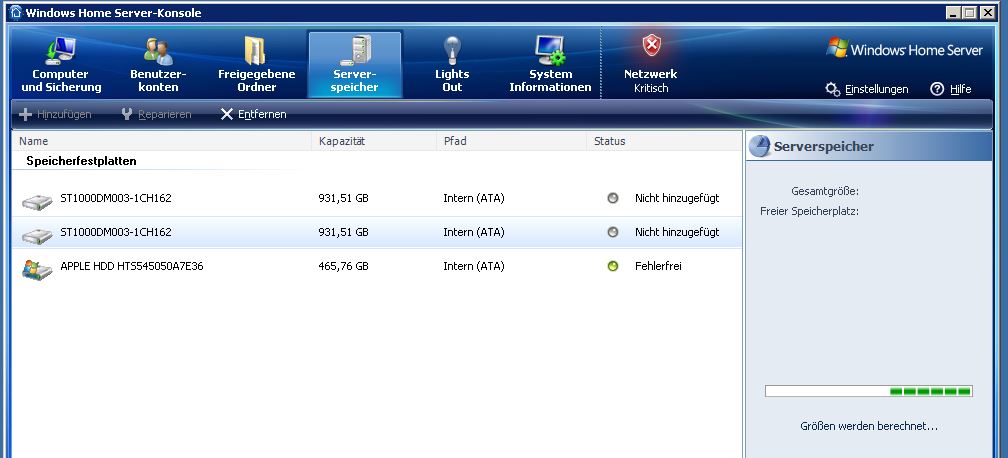Open Benutzerkonten tab

tap(158, 64)
